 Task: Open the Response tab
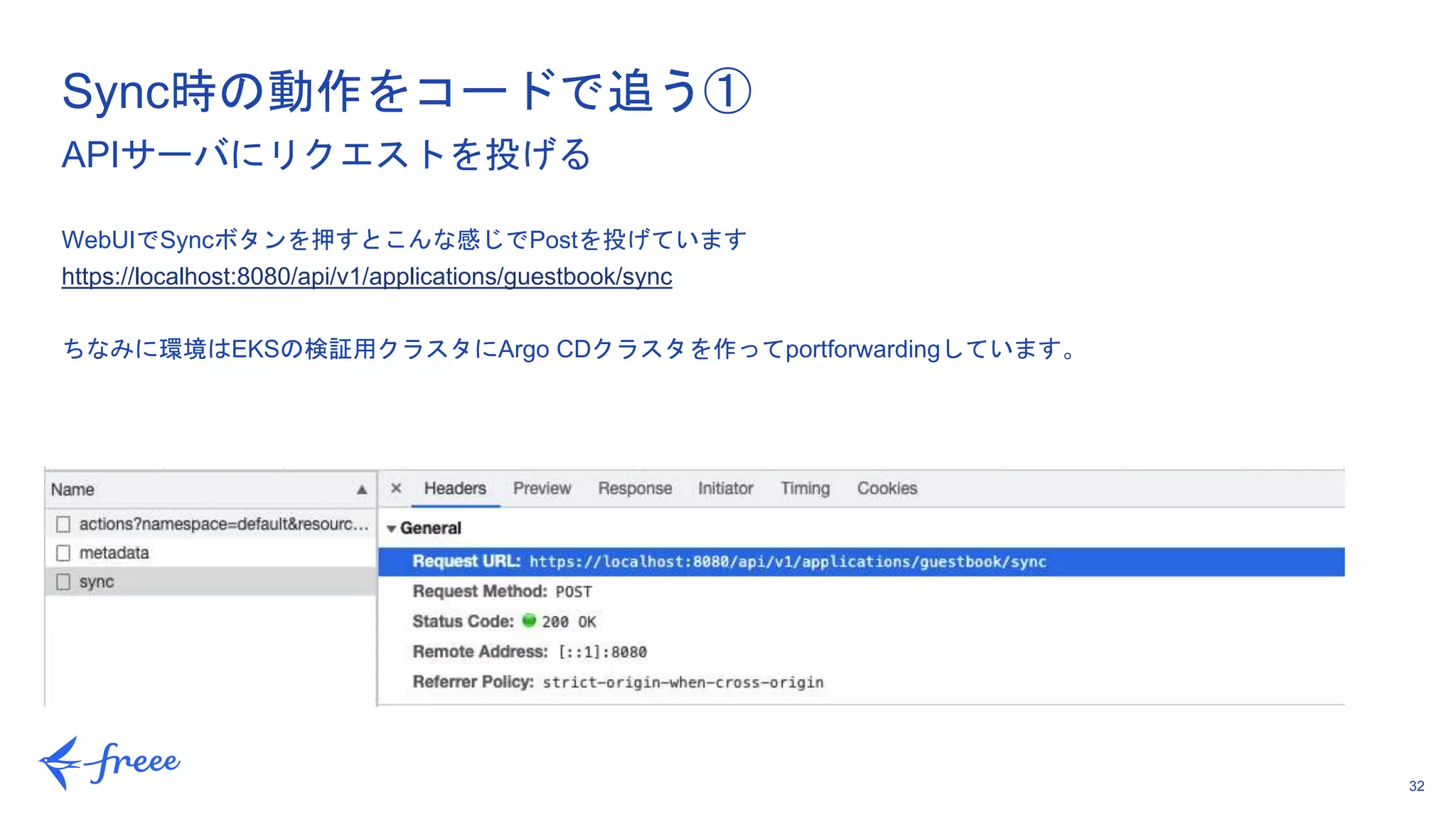point(635,488)
